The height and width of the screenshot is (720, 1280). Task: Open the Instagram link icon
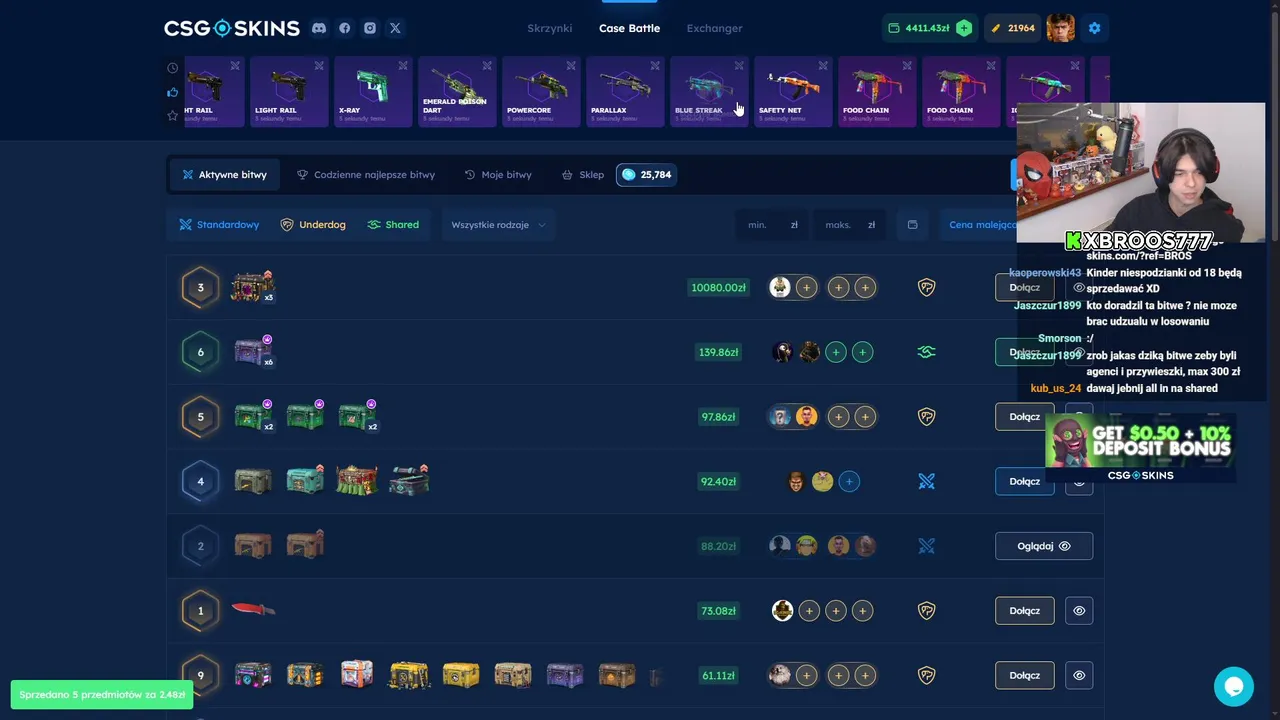[x=370, y=28]
